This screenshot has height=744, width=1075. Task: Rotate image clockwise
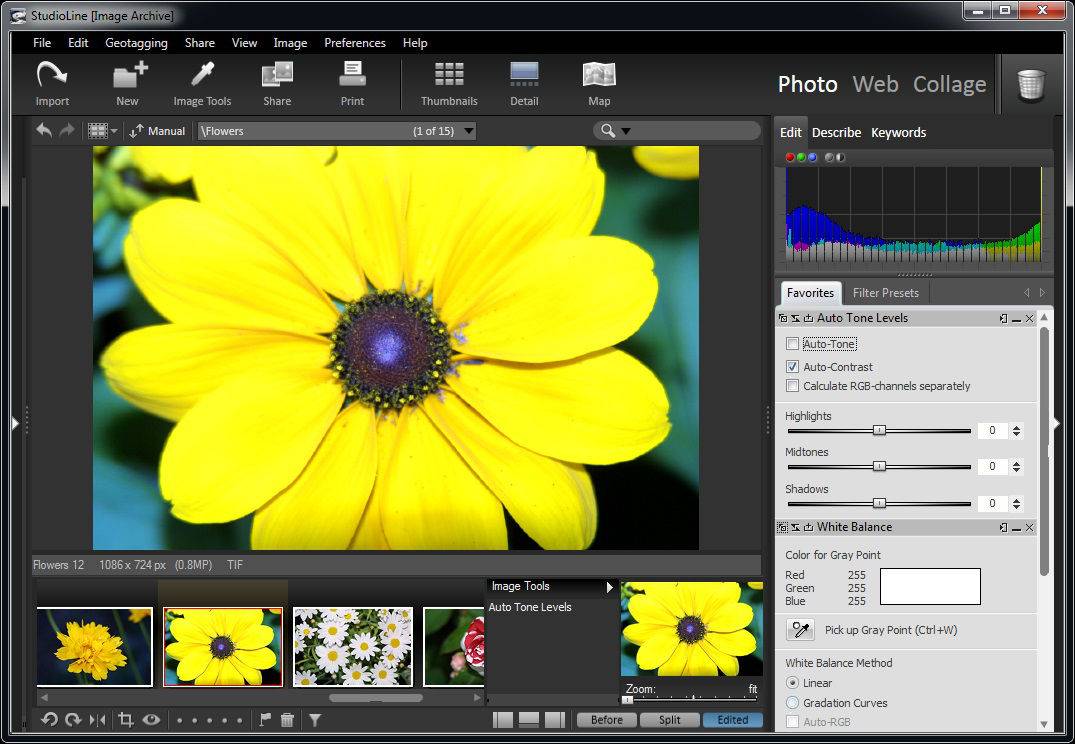[x=73, y=719]
